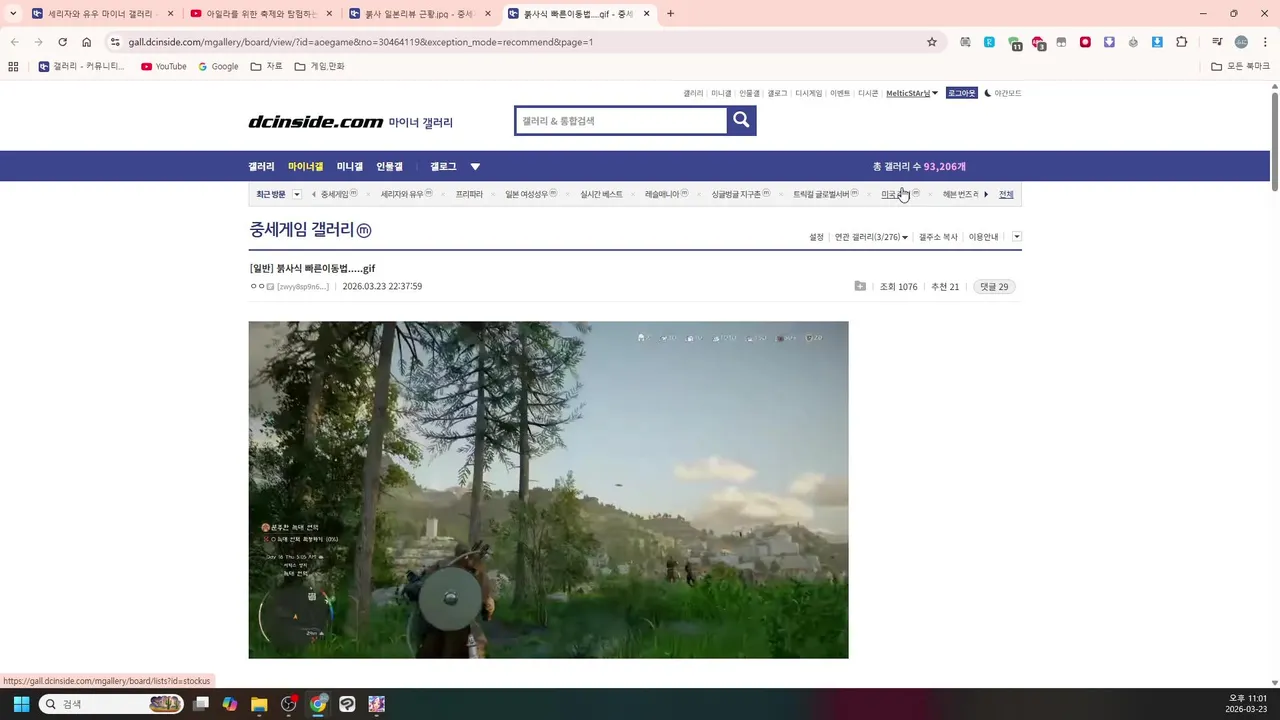Click the blue download extension icon

(1157, 42)
